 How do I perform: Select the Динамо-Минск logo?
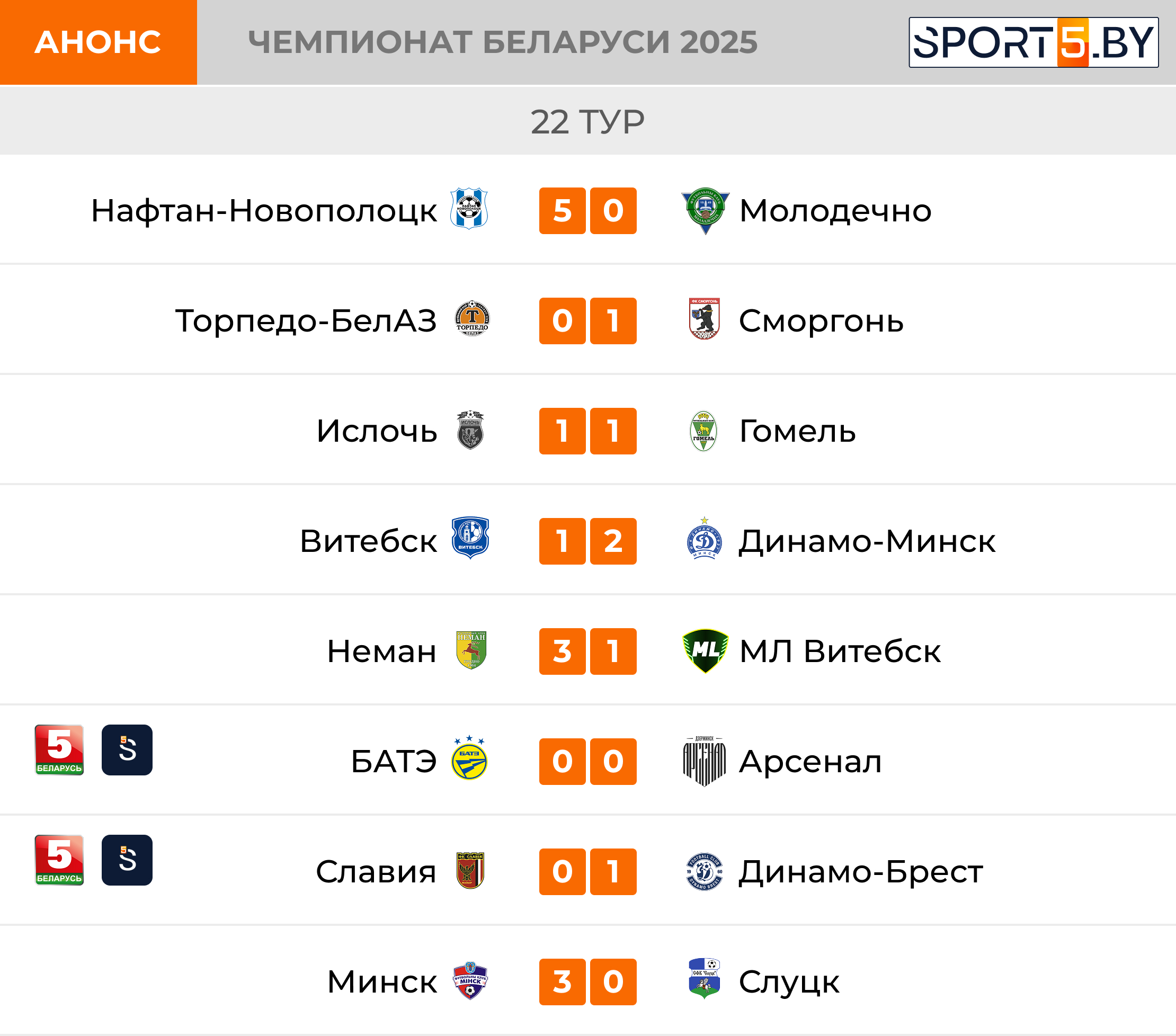pos(704,539)
